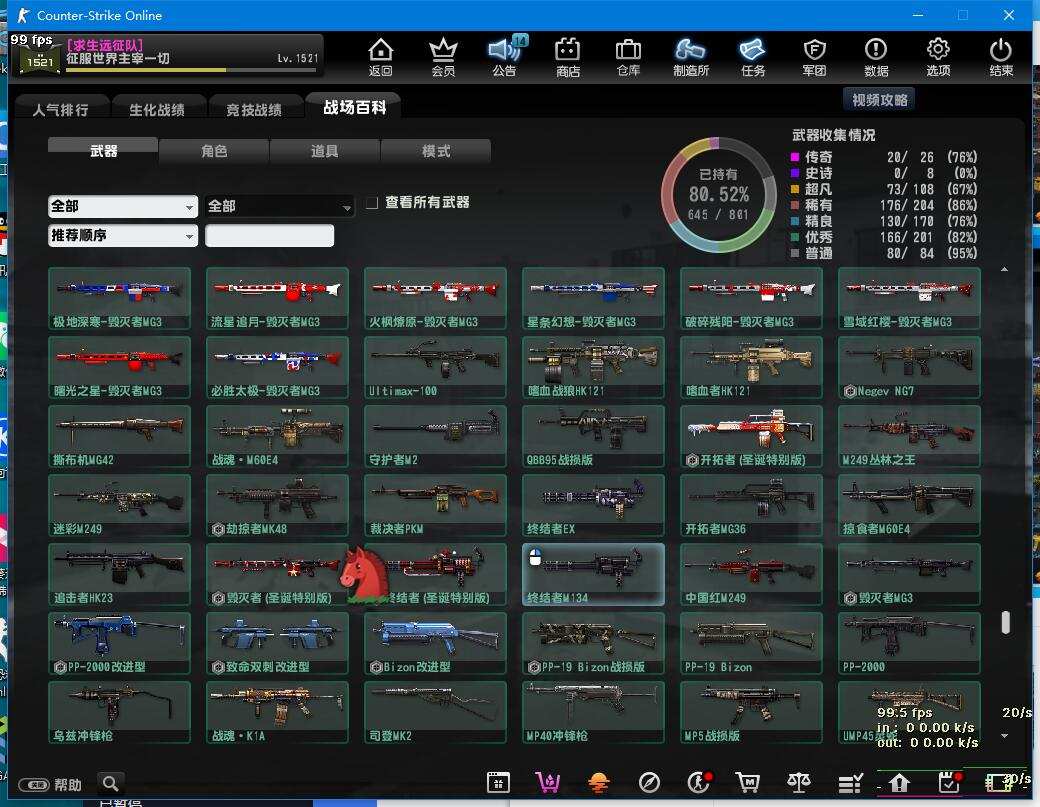
Task: Click the 传奇 magenta rarity swatch
Action: click(795, 157)
